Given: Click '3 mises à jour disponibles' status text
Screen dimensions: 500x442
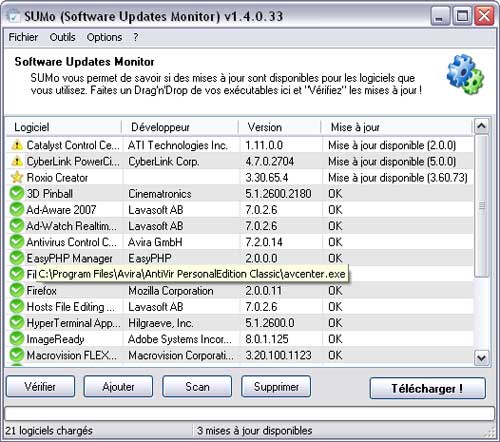Looking at the screenshot, I should tap(254, 431).
